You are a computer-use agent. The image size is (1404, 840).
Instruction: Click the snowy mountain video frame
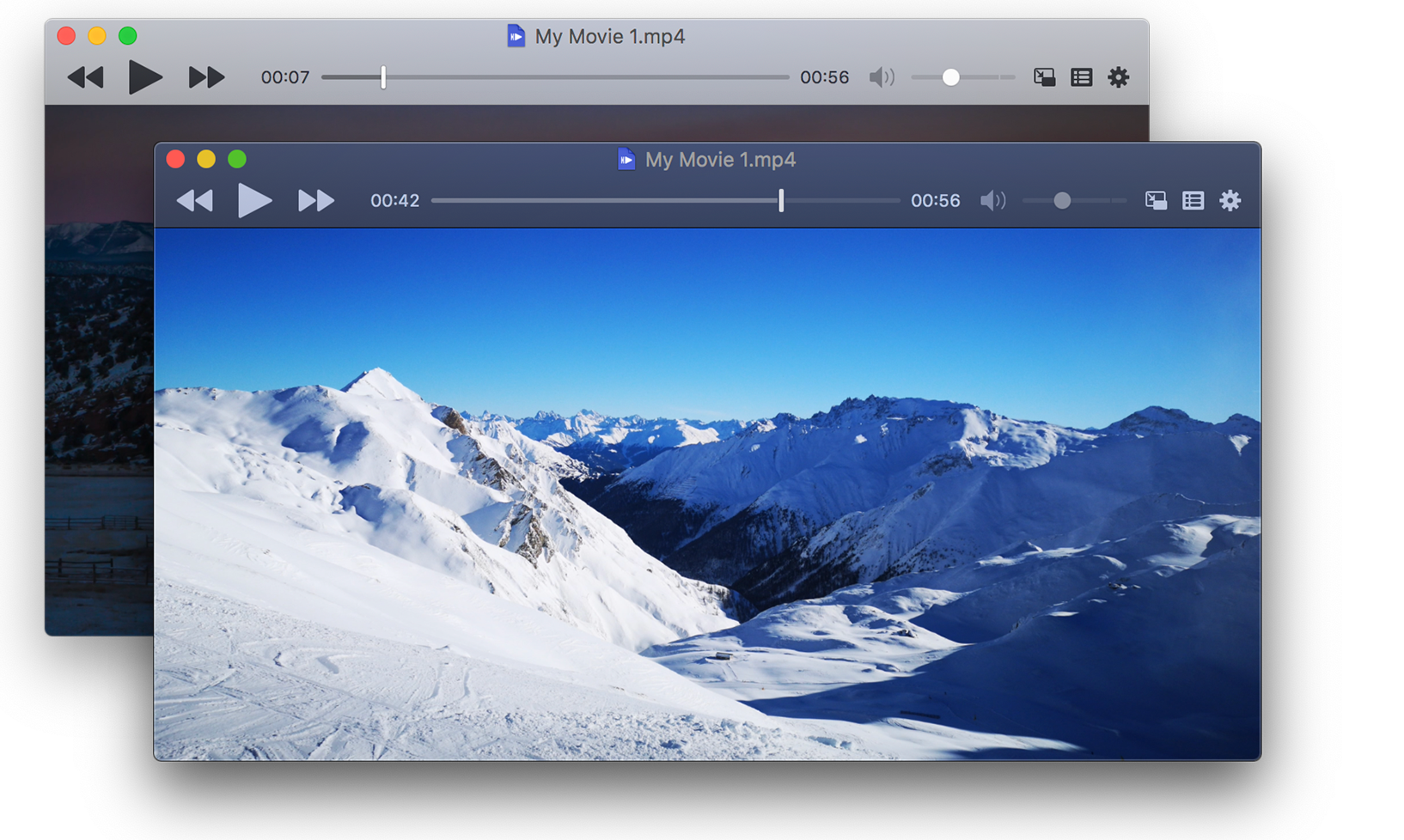coord(707,494)
